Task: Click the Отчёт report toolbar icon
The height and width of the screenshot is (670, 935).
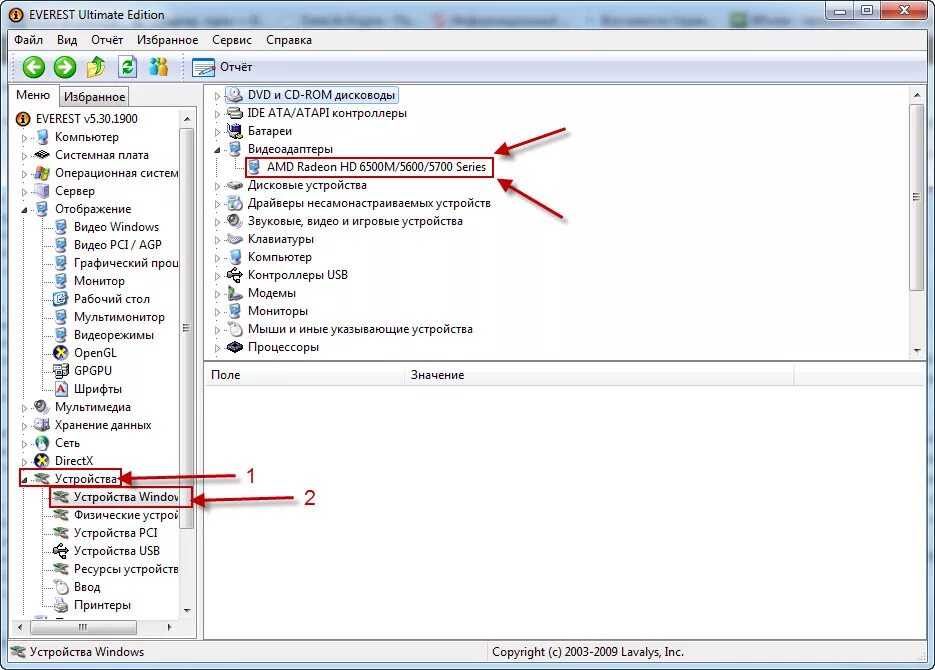Action: [203, 67]
